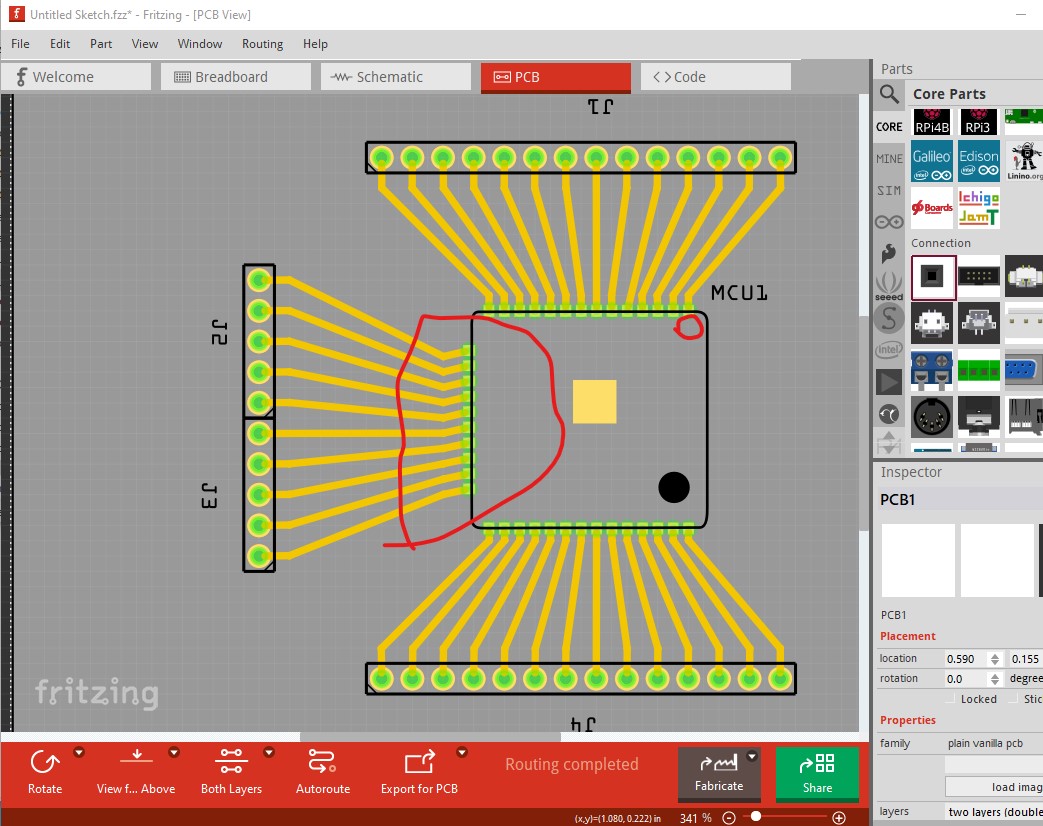The image size is (1043, 826).
Task: Click the zoom slider handle
Action: tap(756, 817)
